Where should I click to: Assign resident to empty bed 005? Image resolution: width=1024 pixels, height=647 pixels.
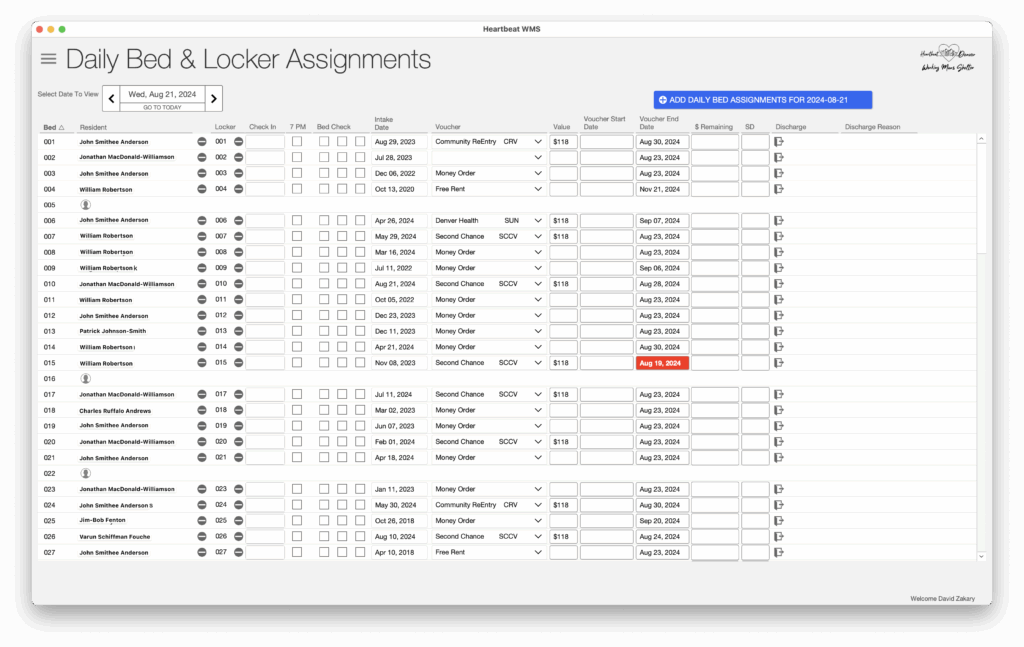pos(86,205)
